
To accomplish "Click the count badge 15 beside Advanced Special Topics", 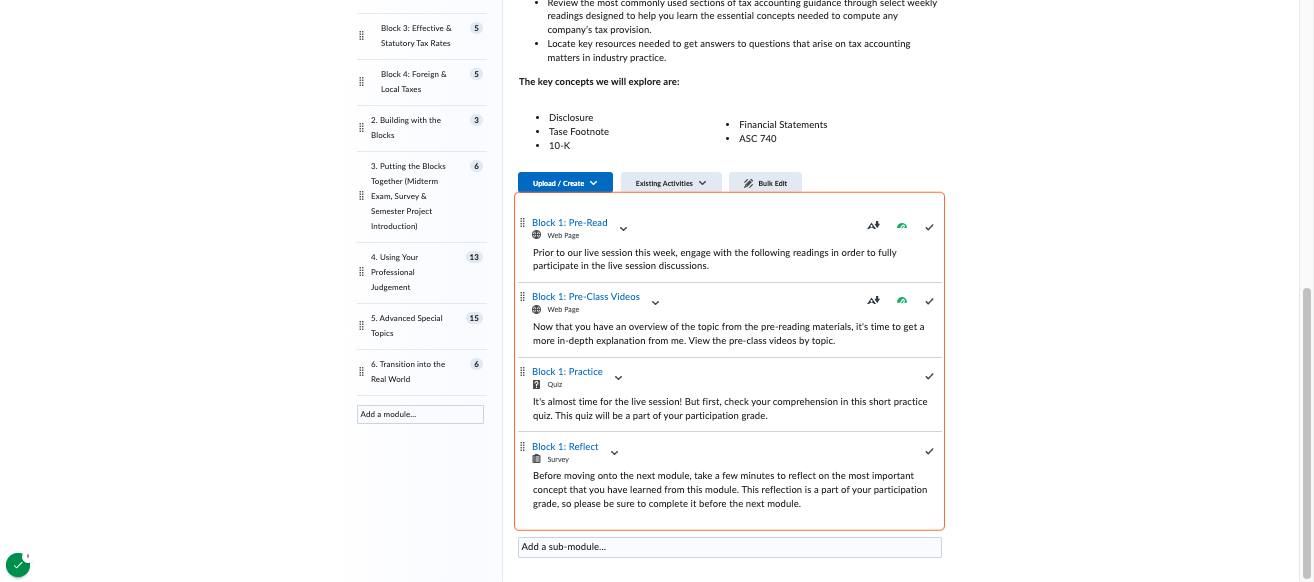I will click(475, 318).
